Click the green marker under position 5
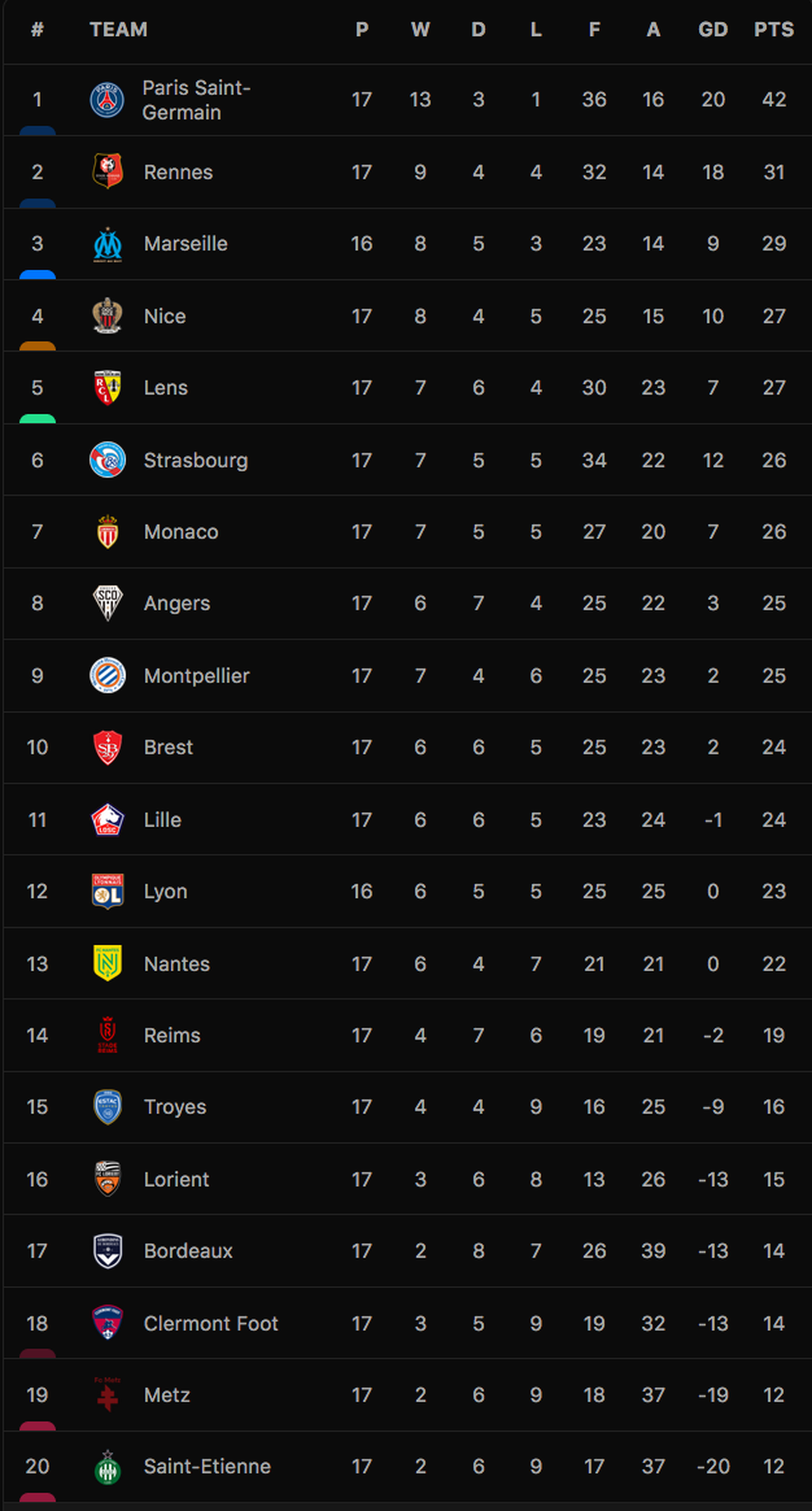The height and width of the screenshot is (1511, 812). tap(37, 419)
